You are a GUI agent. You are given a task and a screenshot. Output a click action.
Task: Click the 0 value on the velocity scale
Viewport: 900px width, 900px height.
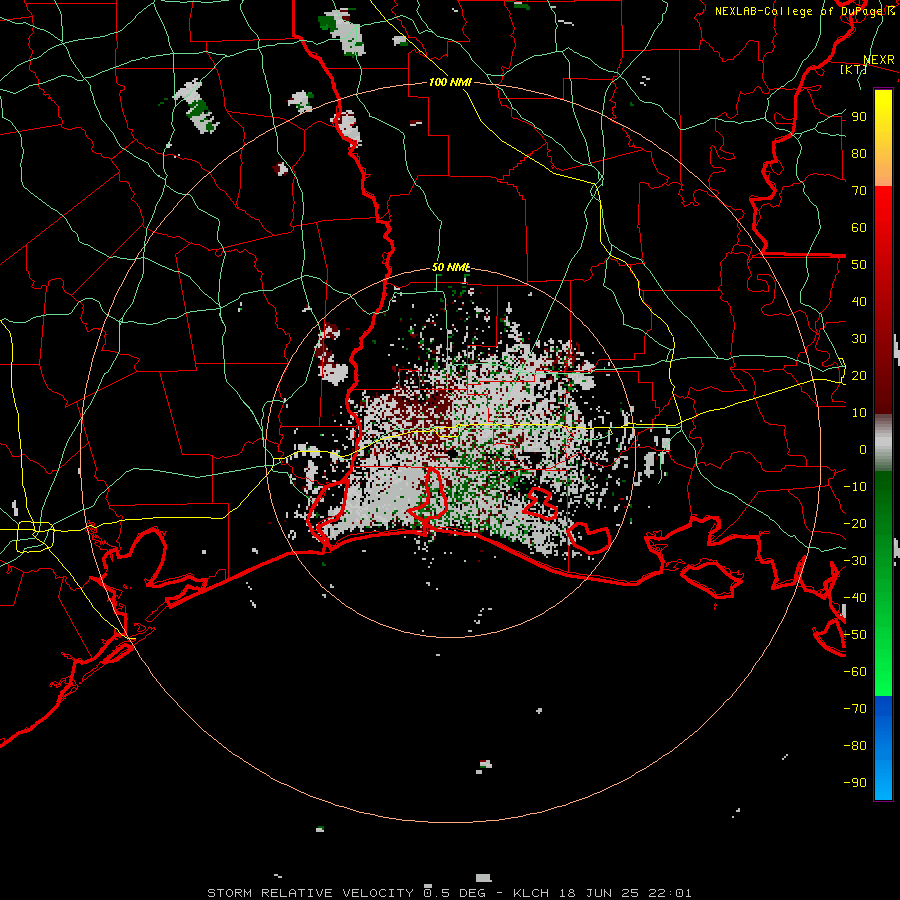point(863,450)
